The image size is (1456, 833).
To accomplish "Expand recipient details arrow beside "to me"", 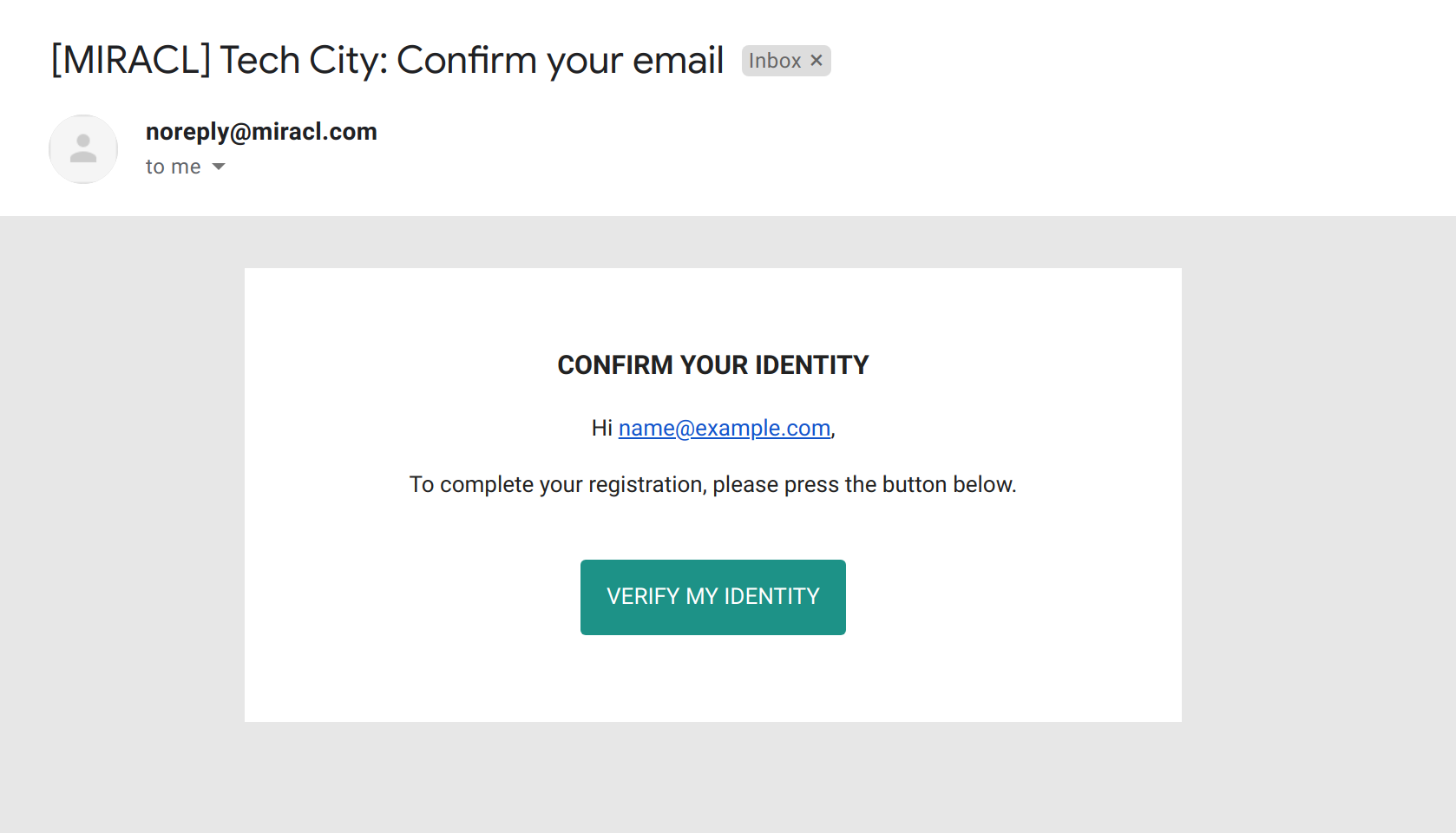I will (x=219, y=167).
